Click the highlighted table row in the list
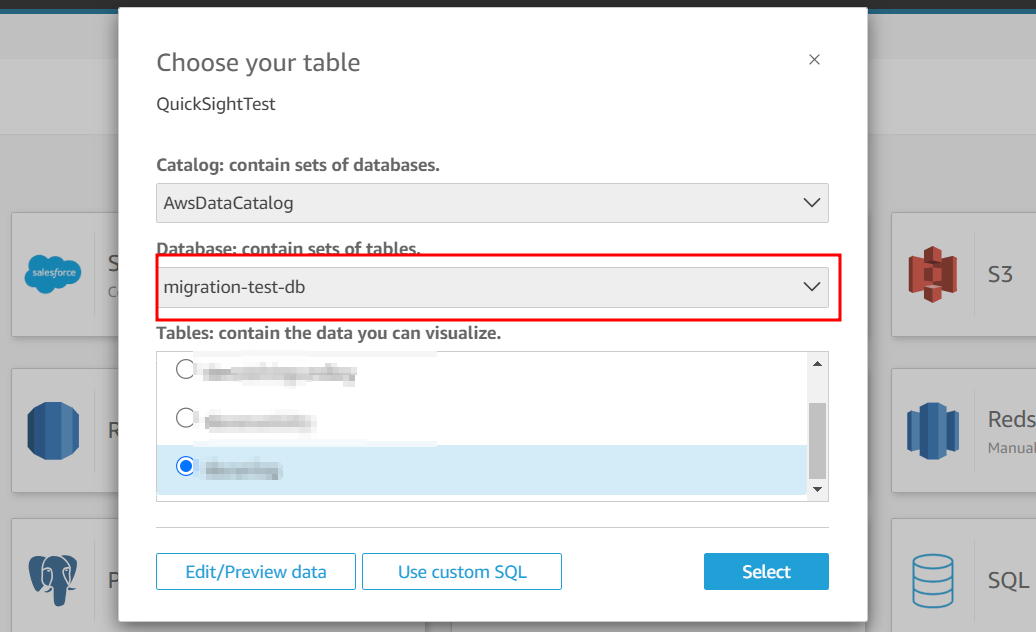 (x=480, y=468)
